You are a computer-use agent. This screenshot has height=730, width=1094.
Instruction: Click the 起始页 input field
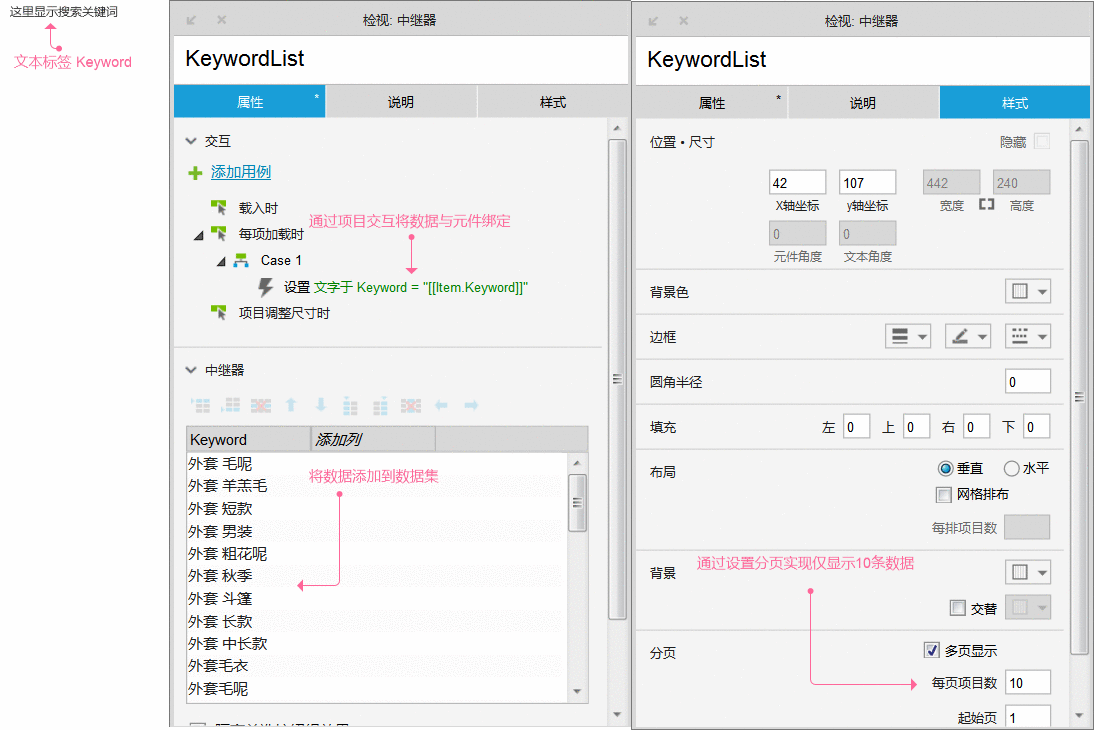pos(1028,717)
